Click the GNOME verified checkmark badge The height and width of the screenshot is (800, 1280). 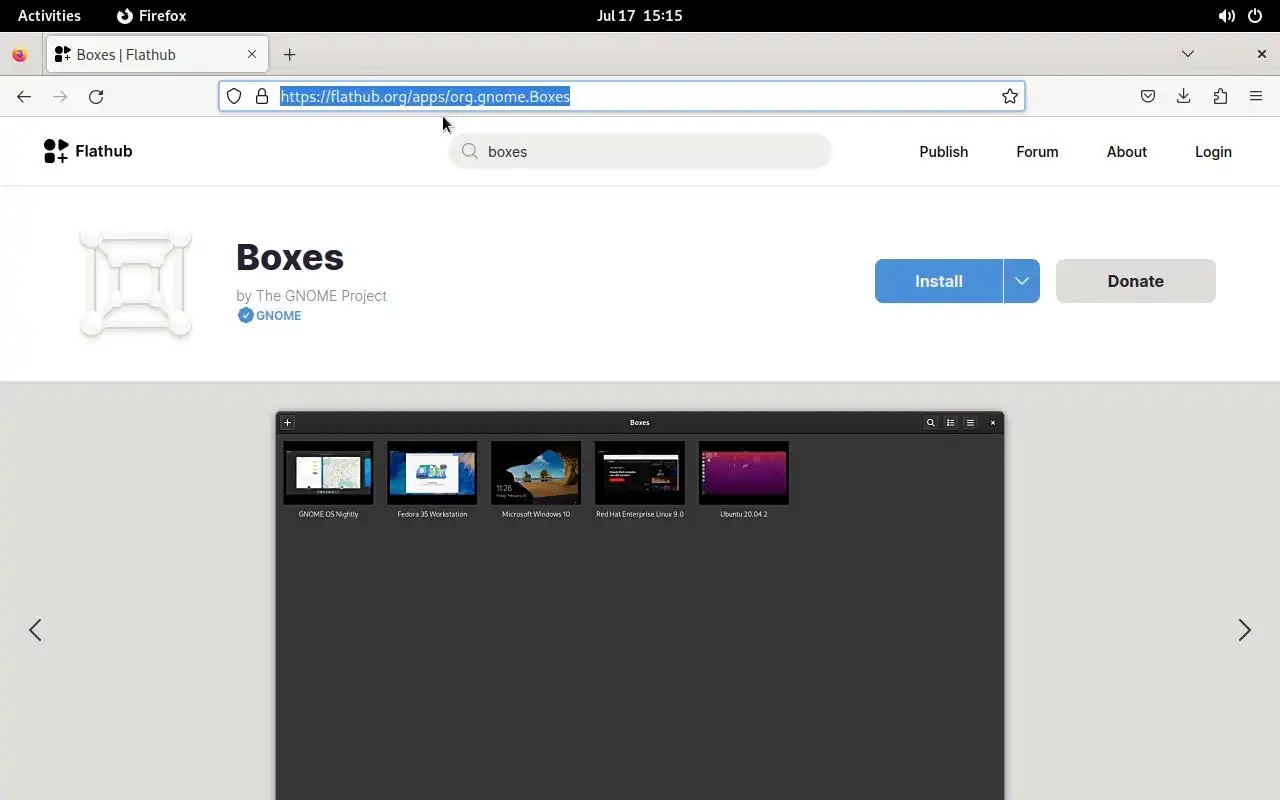245,315
